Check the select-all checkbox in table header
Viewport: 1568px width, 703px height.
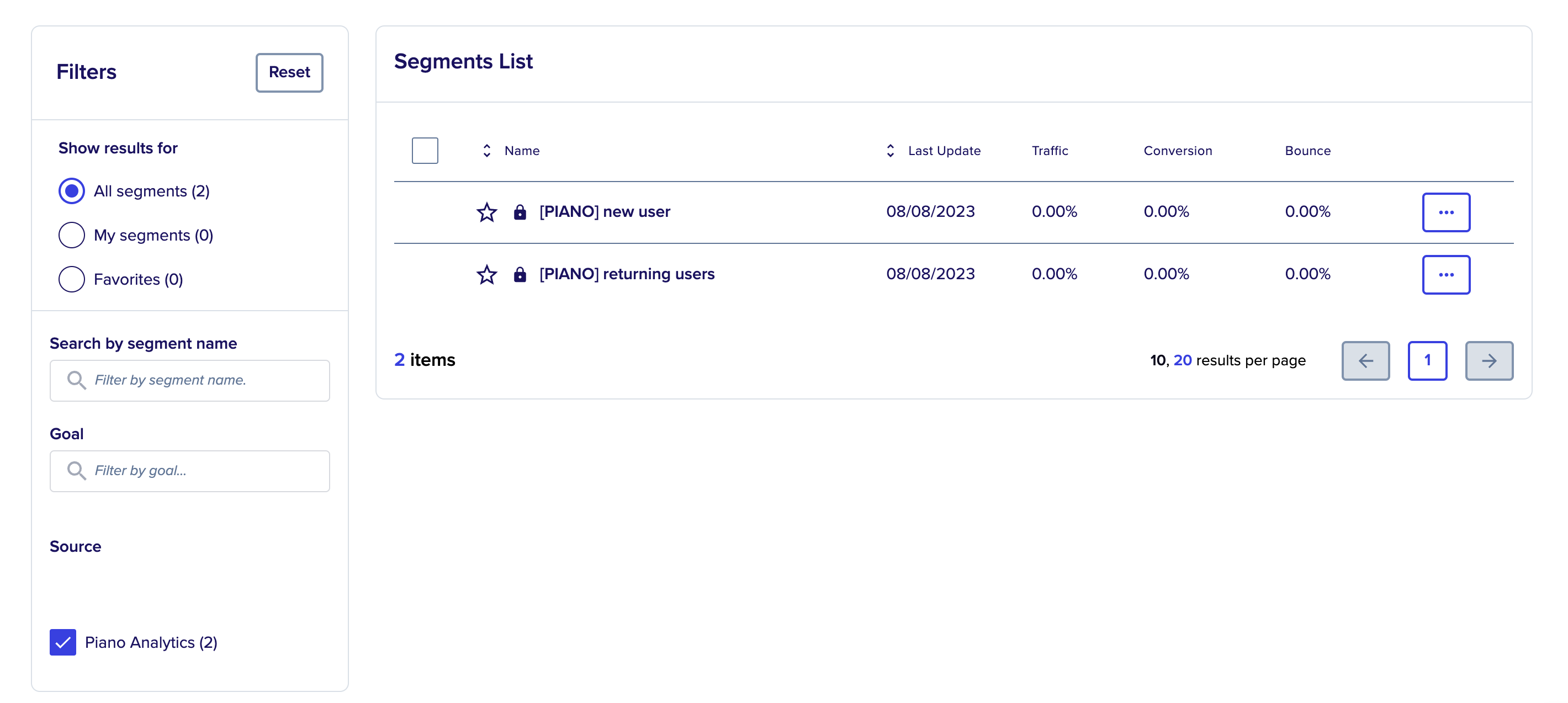click(425, 150)
